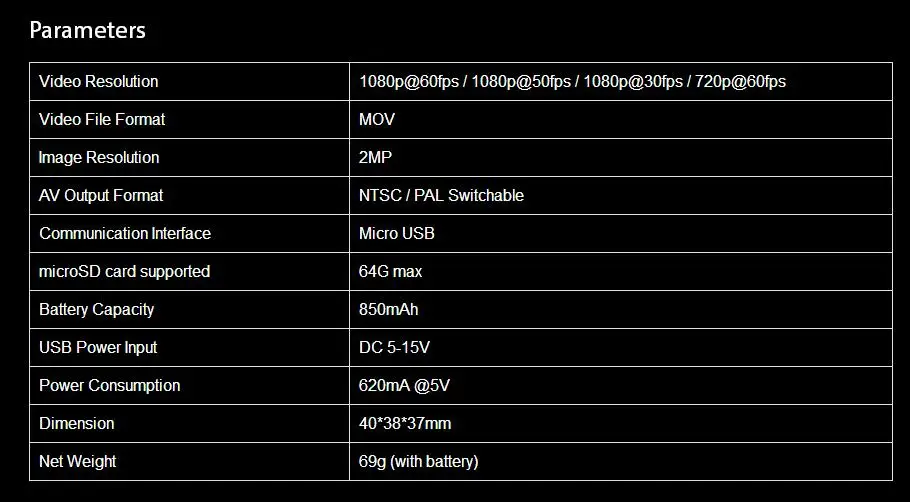The width and height of the screenshot is (910, 502).
Task: Select the NTSC / PAL Switchable text
Action: click(x=441, y=195)
